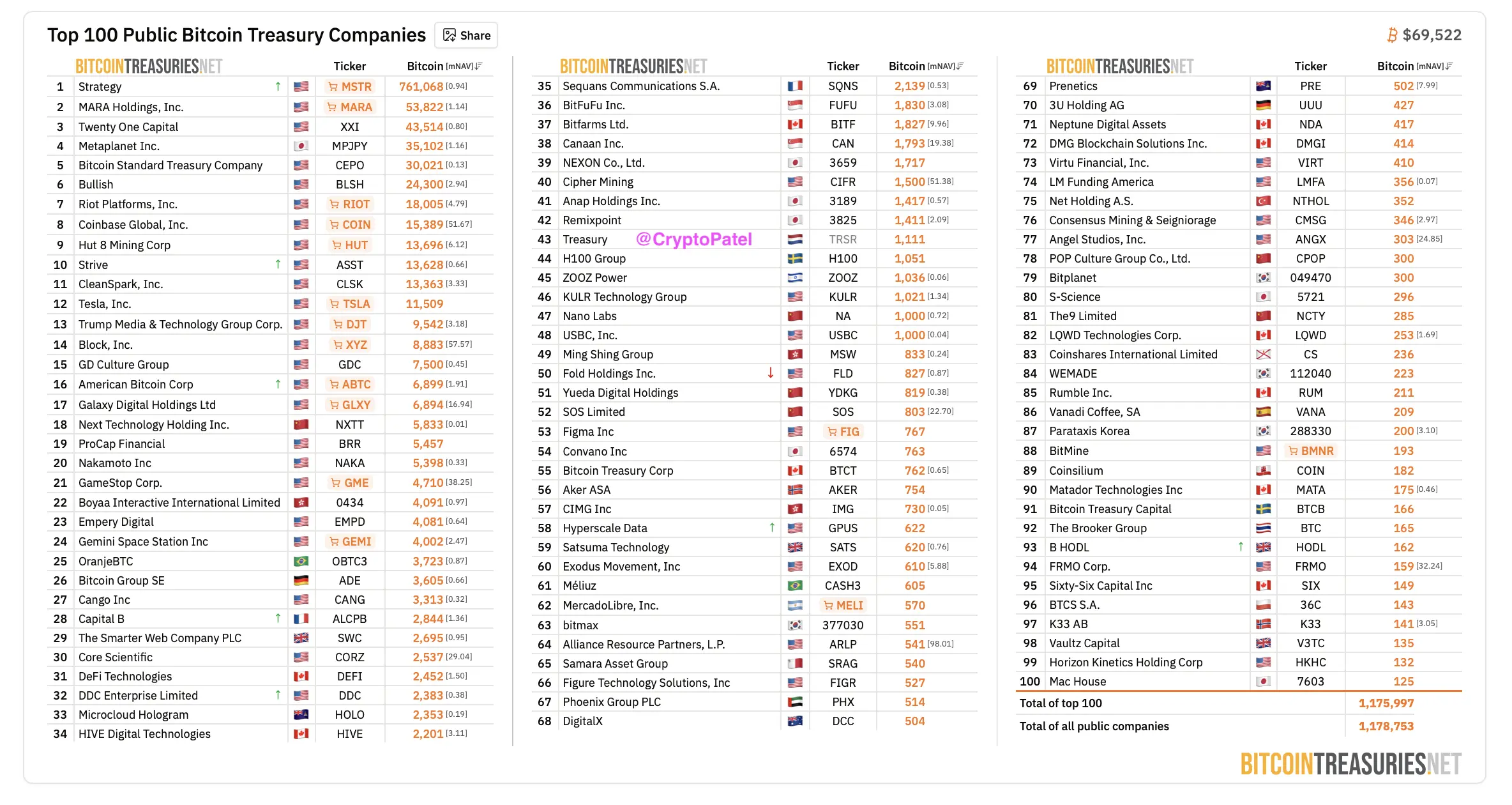Click the green up arrow beside Strive
The height and width of the screenshot is (805, 1512).
(x=278, y=264)
